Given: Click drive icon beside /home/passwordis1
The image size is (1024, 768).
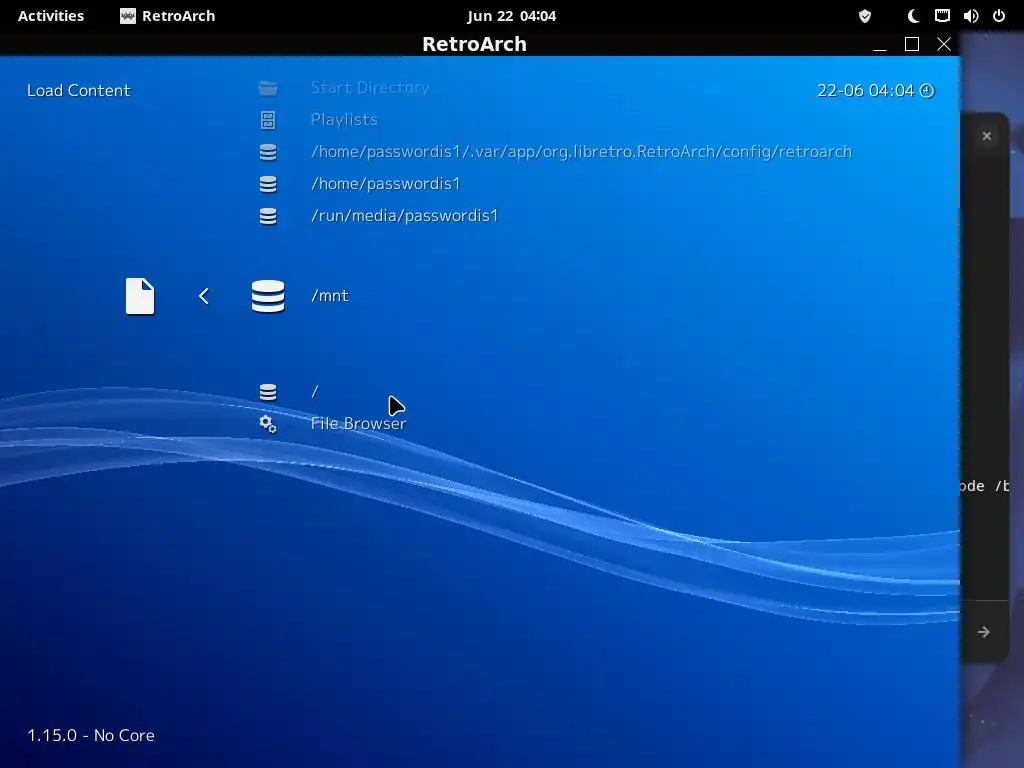Looking at the screenshot, I should point(268,184).
